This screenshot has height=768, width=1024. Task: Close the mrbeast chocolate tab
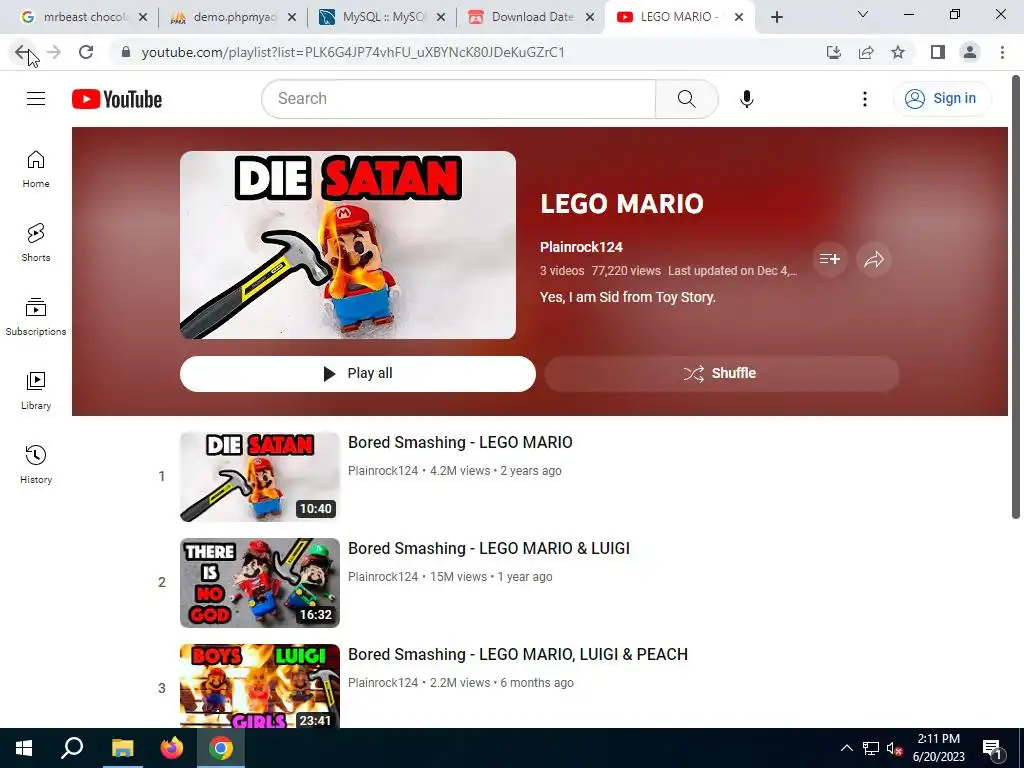coord(143,17)
